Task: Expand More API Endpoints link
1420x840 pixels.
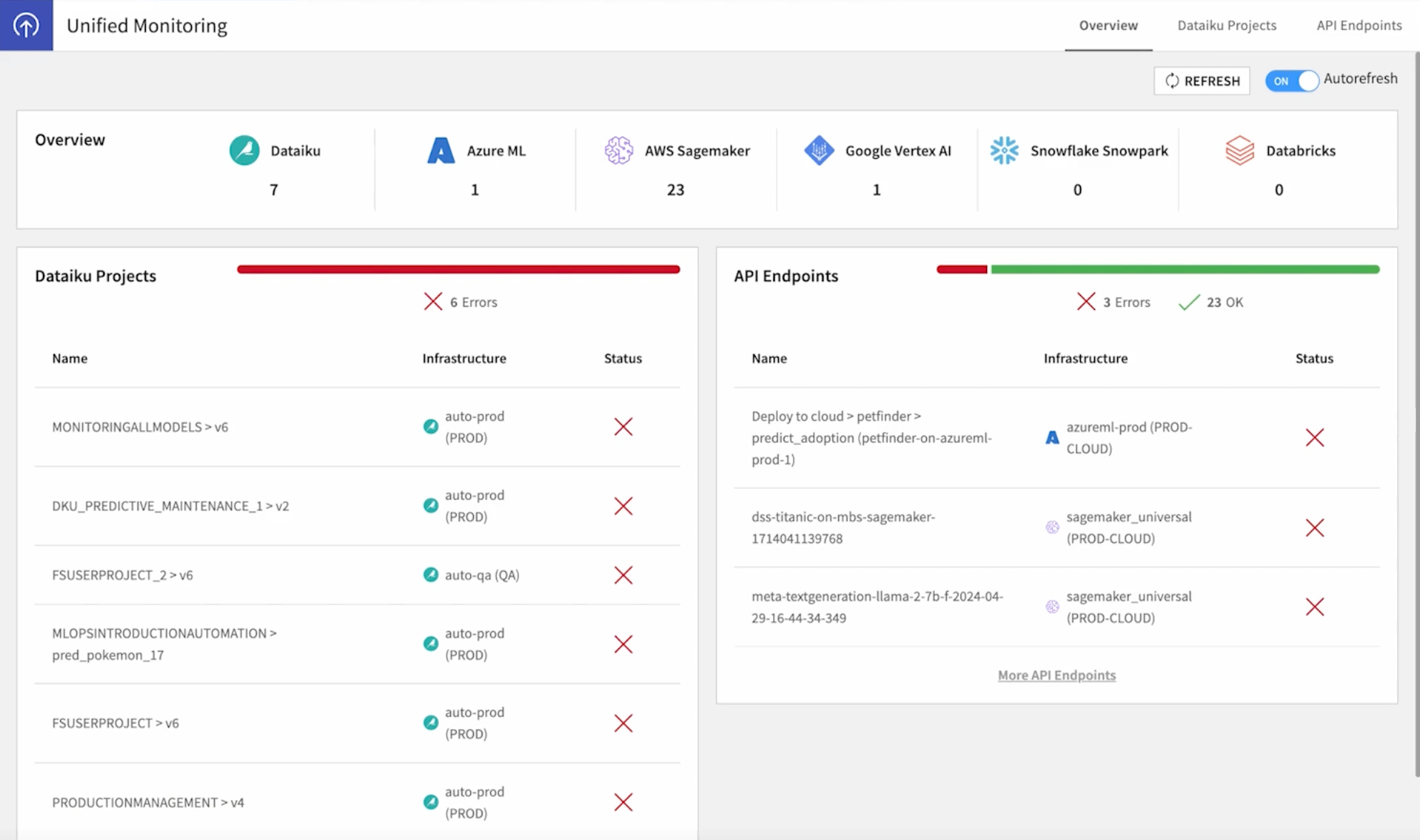Action: tap(1056, 675)
